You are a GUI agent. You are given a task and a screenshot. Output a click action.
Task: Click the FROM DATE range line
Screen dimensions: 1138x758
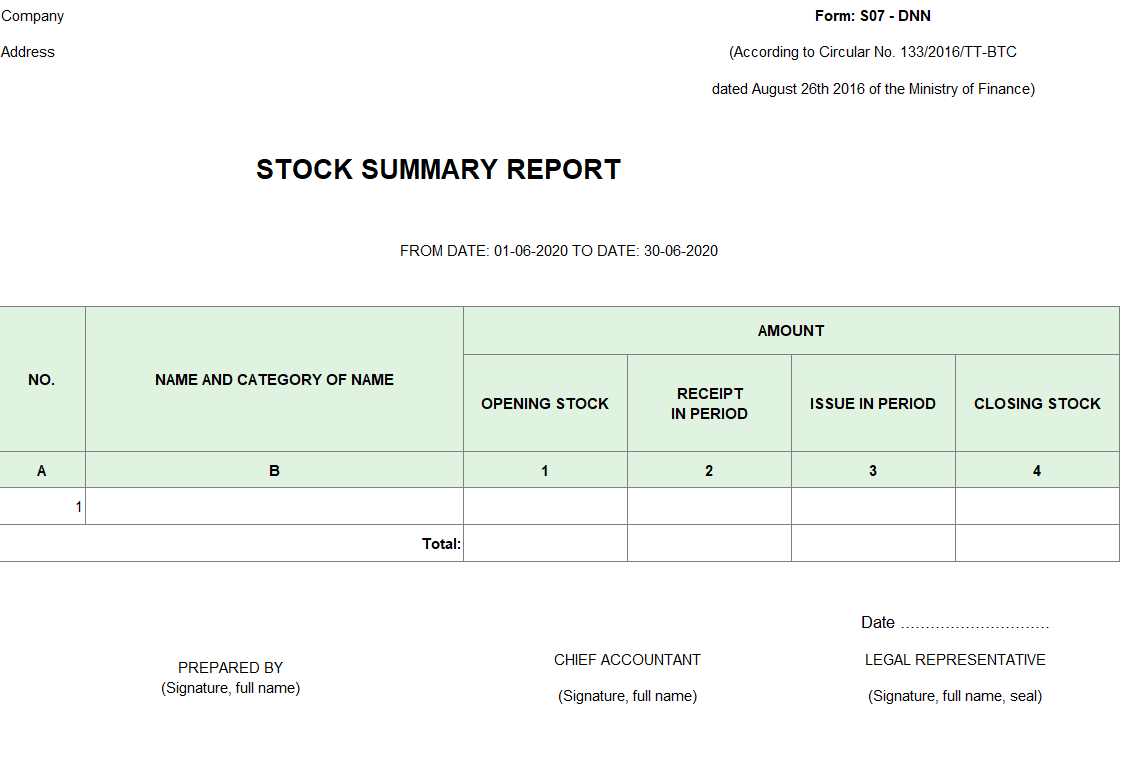click(559, 251)
